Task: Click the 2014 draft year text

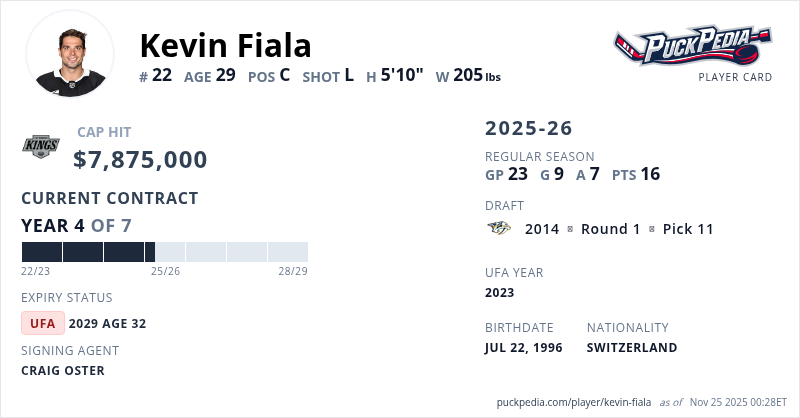Action: (541, 229)
